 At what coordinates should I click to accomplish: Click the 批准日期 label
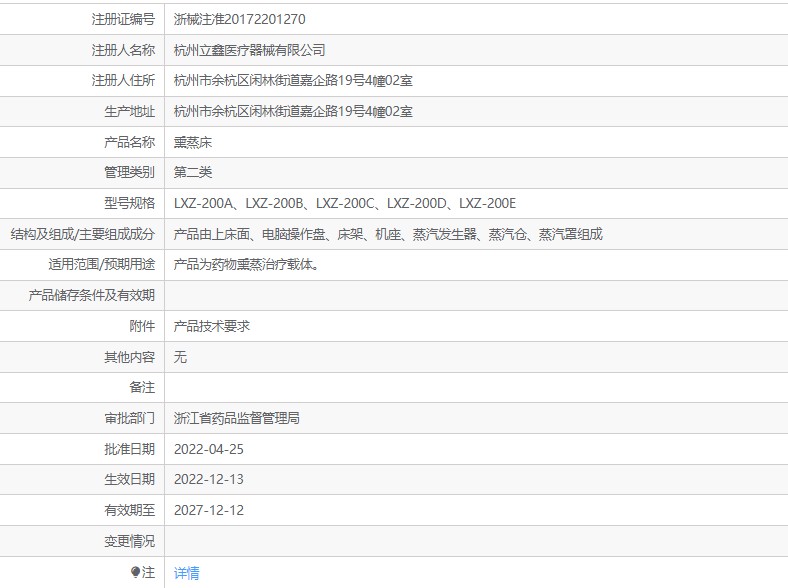[130, 449]
